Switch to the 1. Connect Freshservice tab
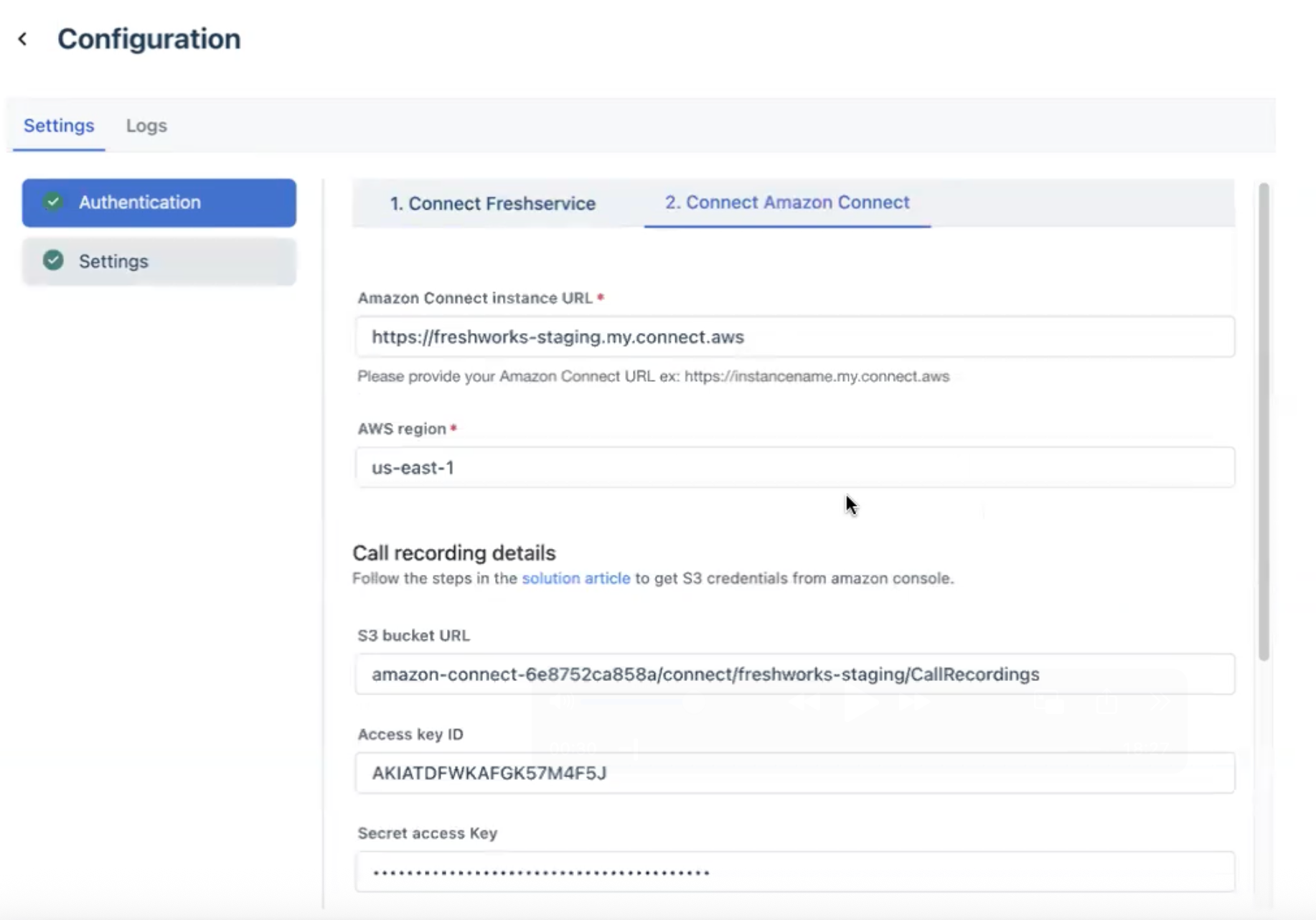The width and height of the screenshot is (1316, 920). [x=492, y=204]
